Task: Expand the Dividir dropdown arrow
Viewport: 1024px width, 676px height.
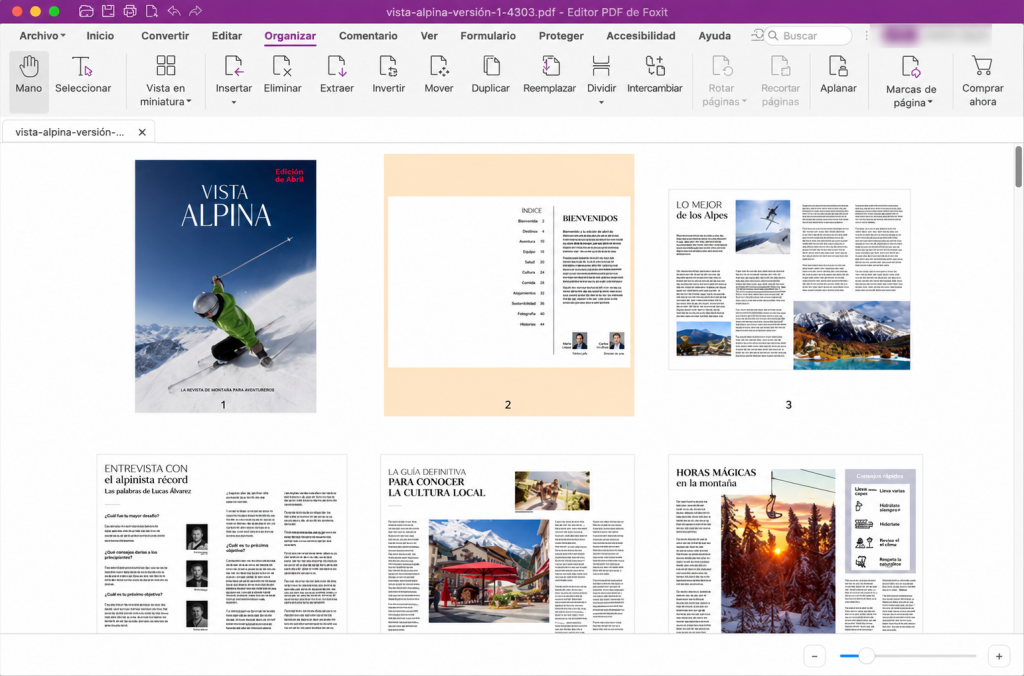Action: pos(601,103)
